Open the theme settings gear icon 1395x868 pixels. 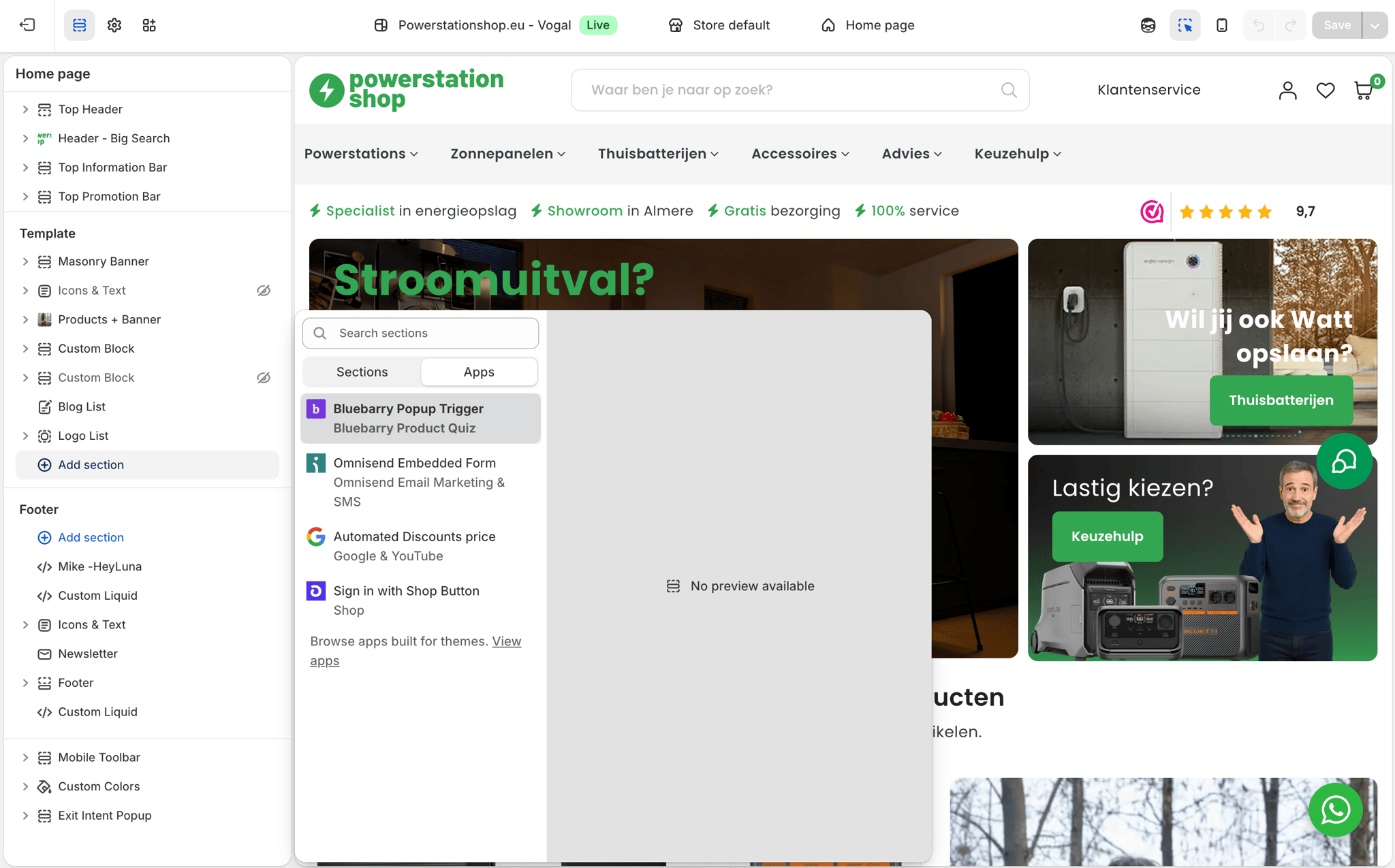pos(114,25)
